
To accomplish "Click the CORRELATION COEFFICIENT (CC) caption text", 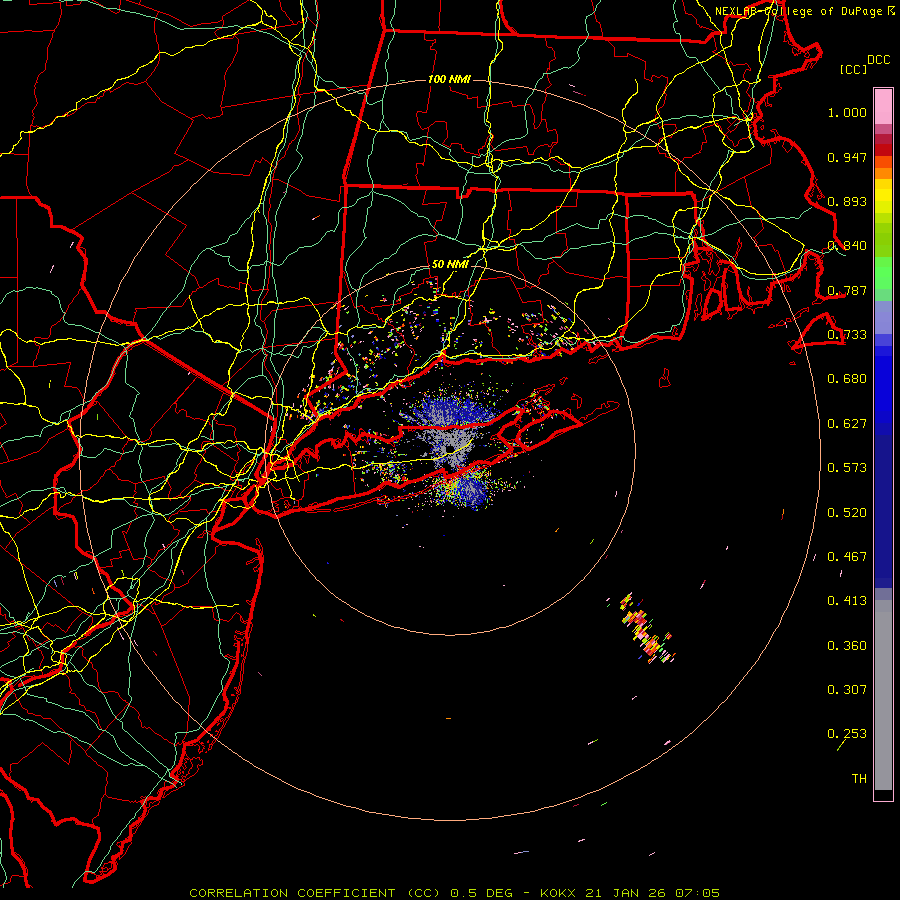I will pyautogui.click(x=315, y=893).
